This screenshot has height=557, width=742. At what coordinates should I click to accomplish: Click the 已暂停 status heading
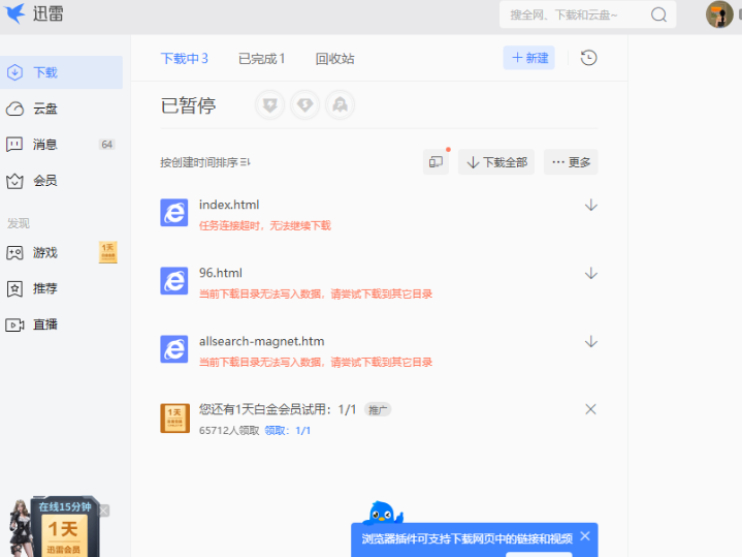pos(188,105)
